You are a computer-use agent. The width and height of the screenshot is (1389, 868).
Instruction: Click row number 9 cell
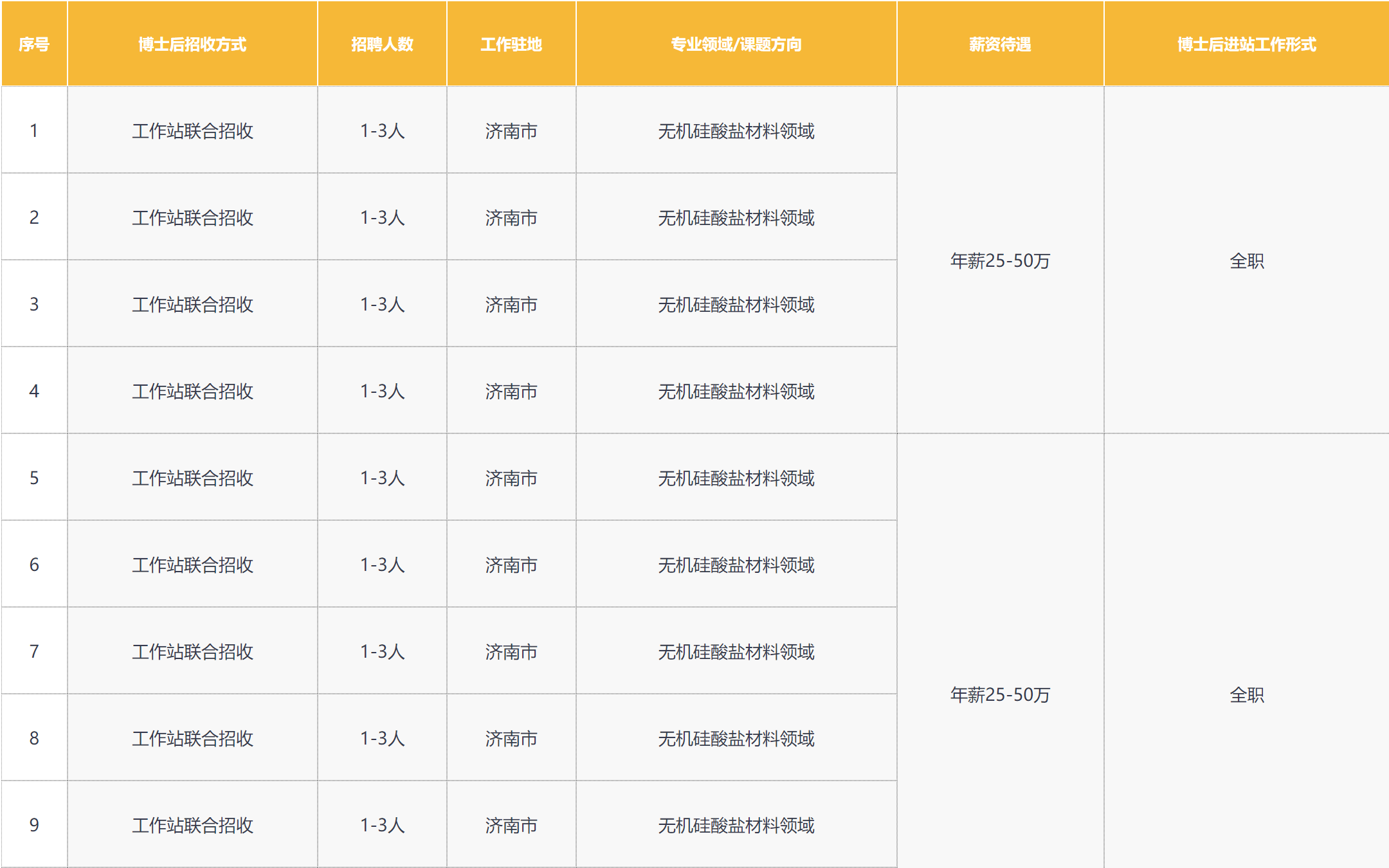pos(34,825)
